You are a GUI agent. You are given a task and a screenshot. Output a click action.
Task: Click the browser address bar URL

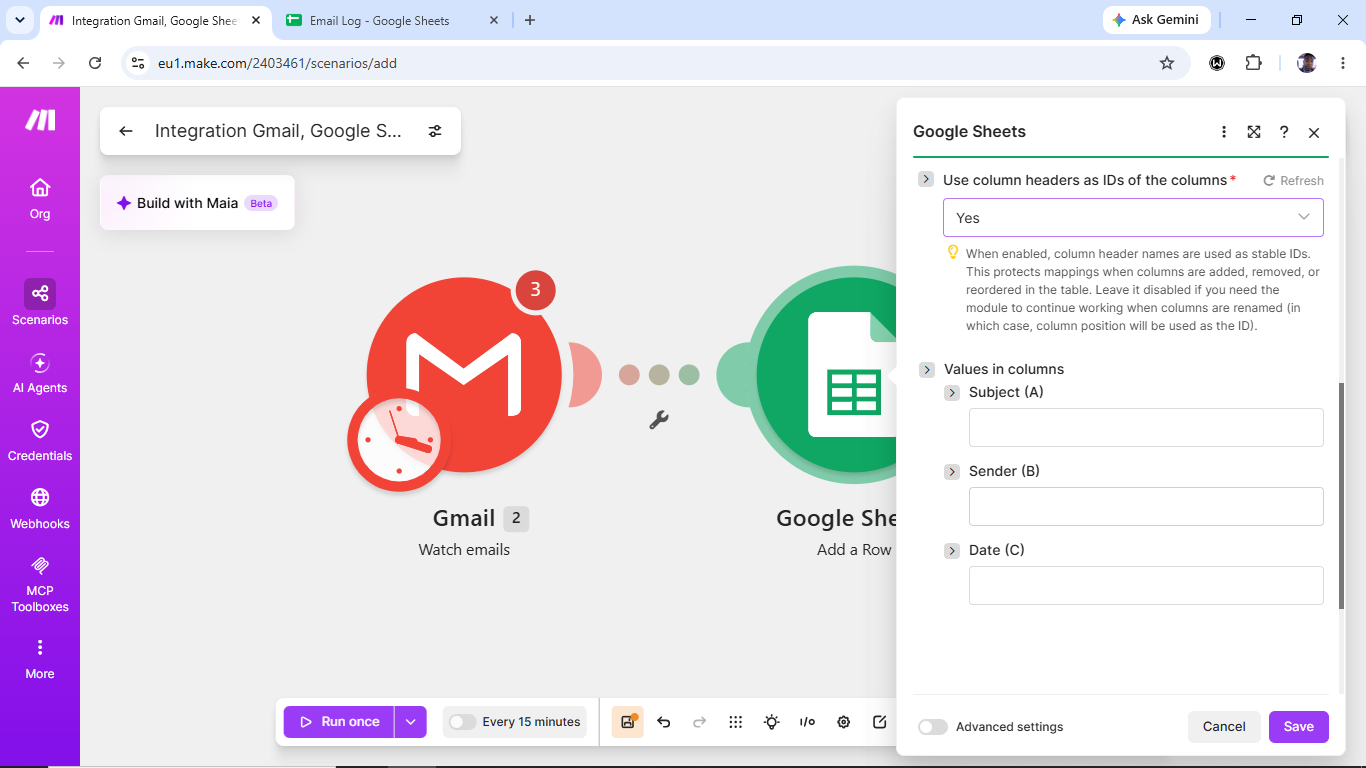click(x=277, y=63)
